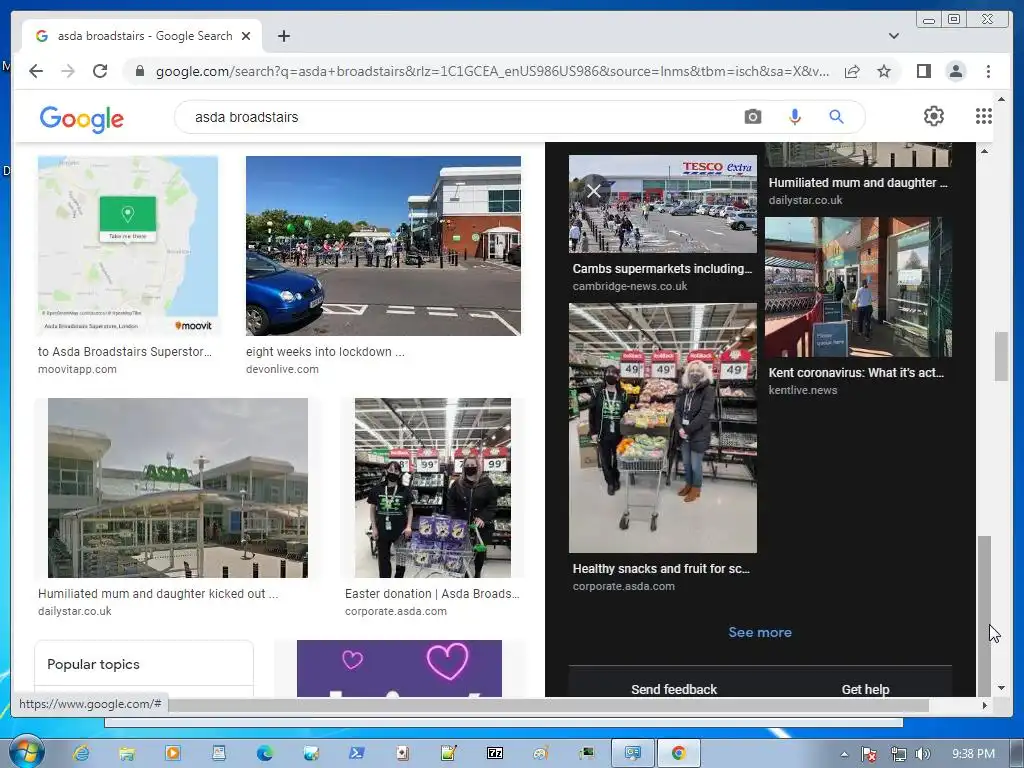Expand the tab search dropdown
The width and height of the screenshot is (1024, 768).
point(893,36)
